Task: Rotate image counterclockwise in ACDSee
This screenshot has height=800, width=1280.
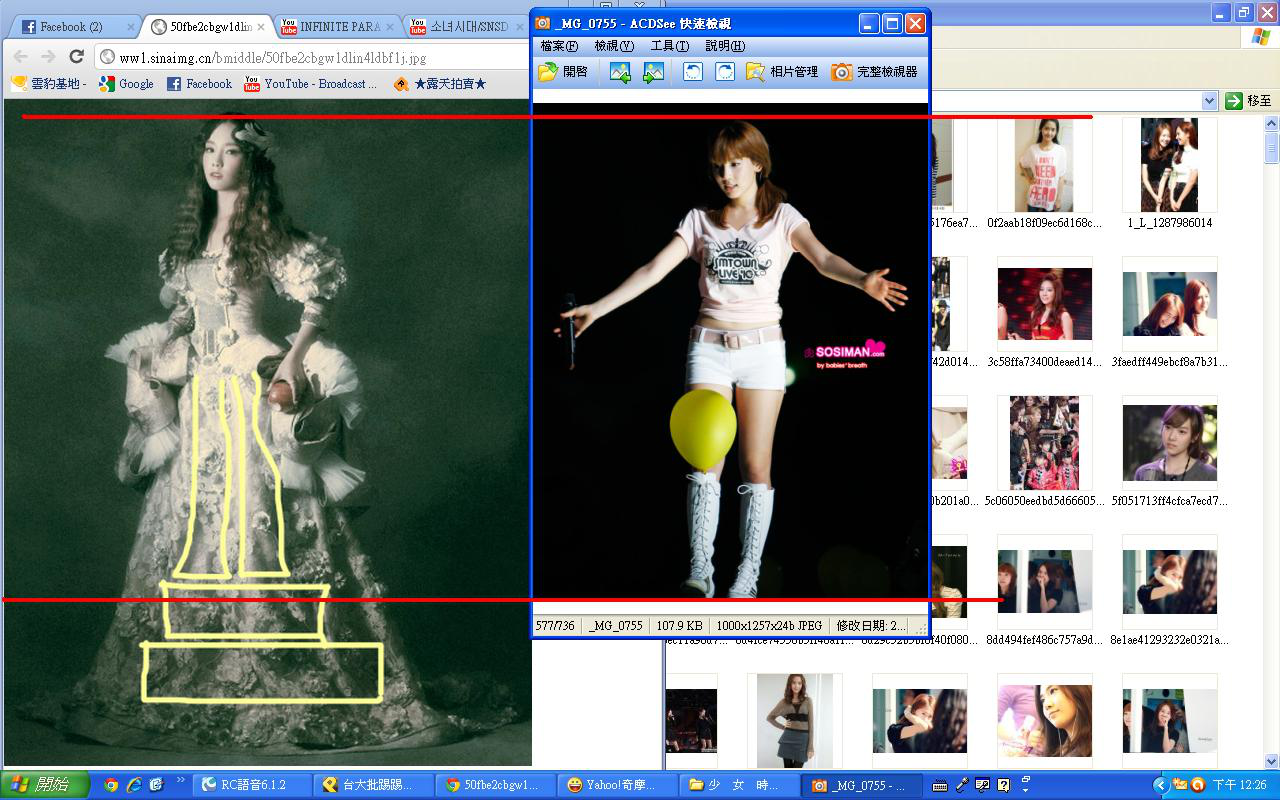Action: coord(692,72)
